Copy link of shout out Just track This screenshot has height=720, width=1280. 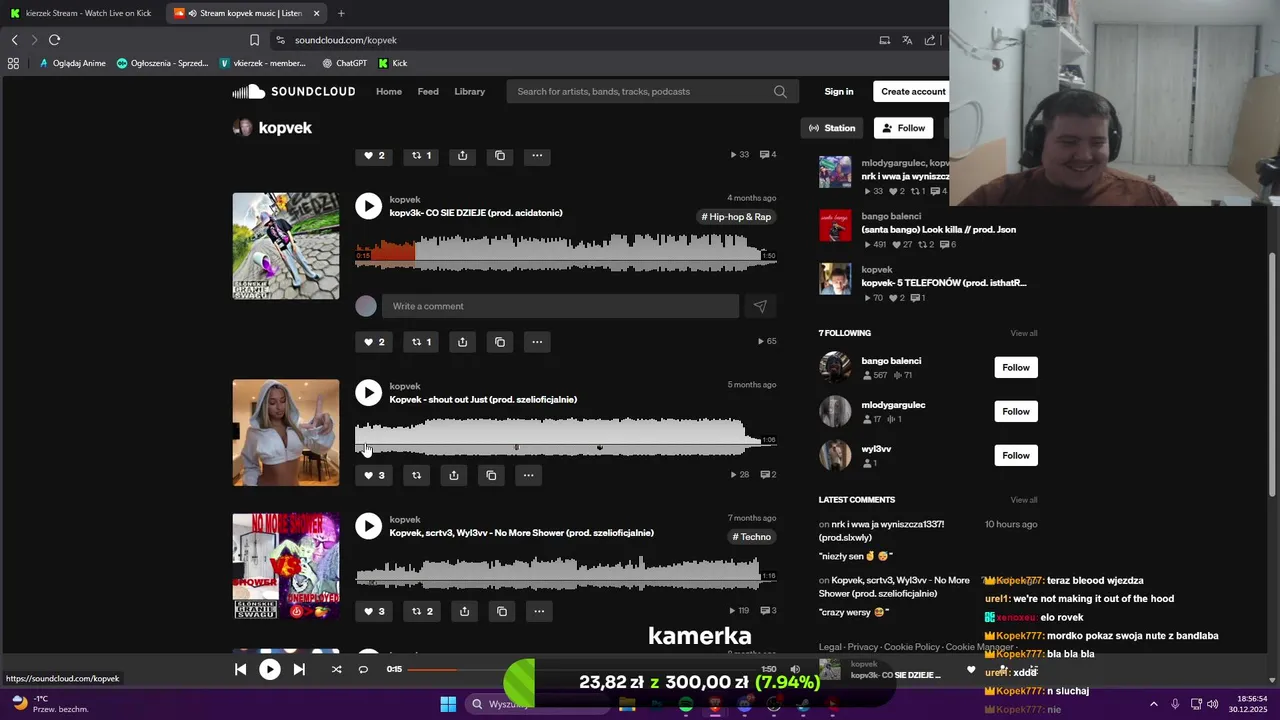(x=491, y=475)
